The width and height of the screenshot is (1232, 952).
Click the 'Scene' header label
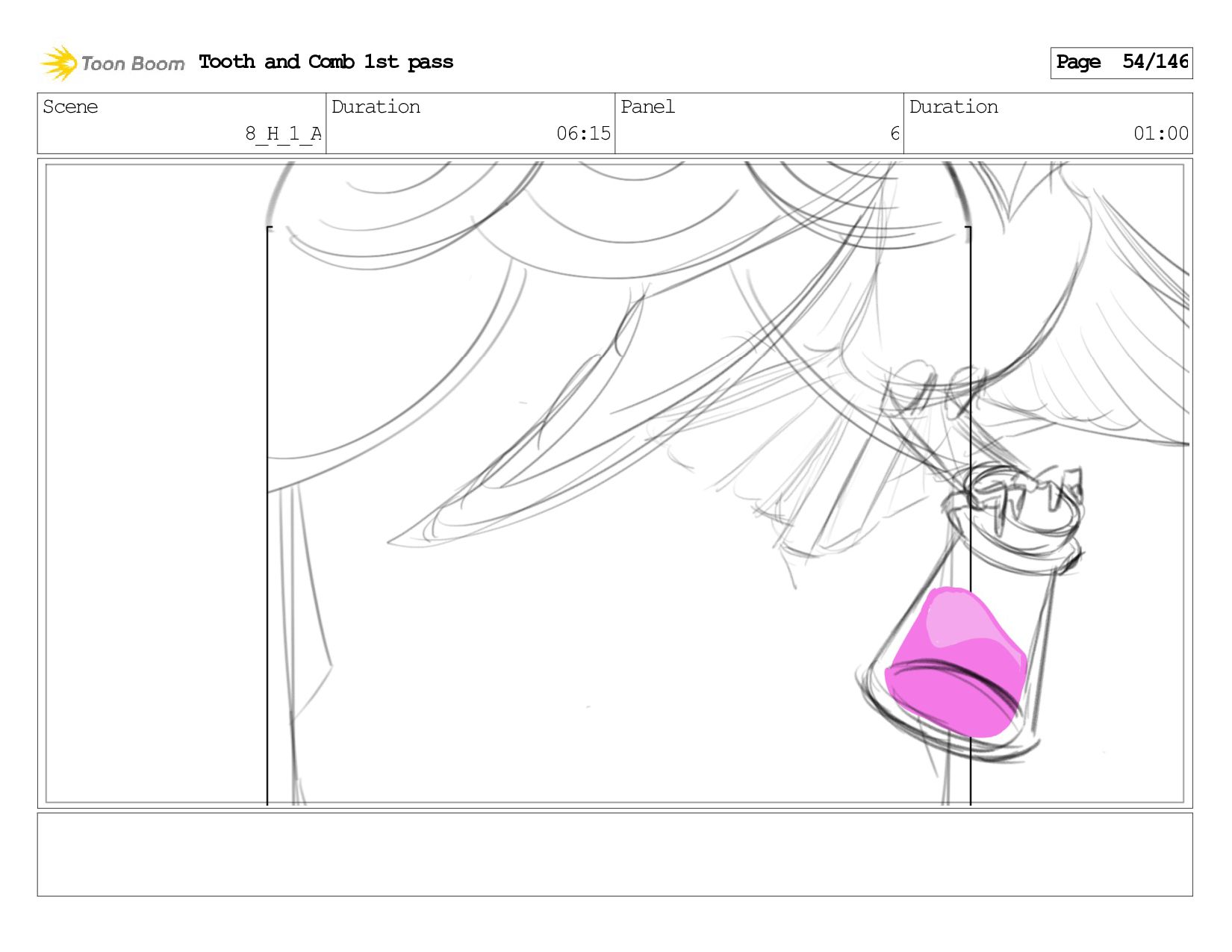point(70,107)
